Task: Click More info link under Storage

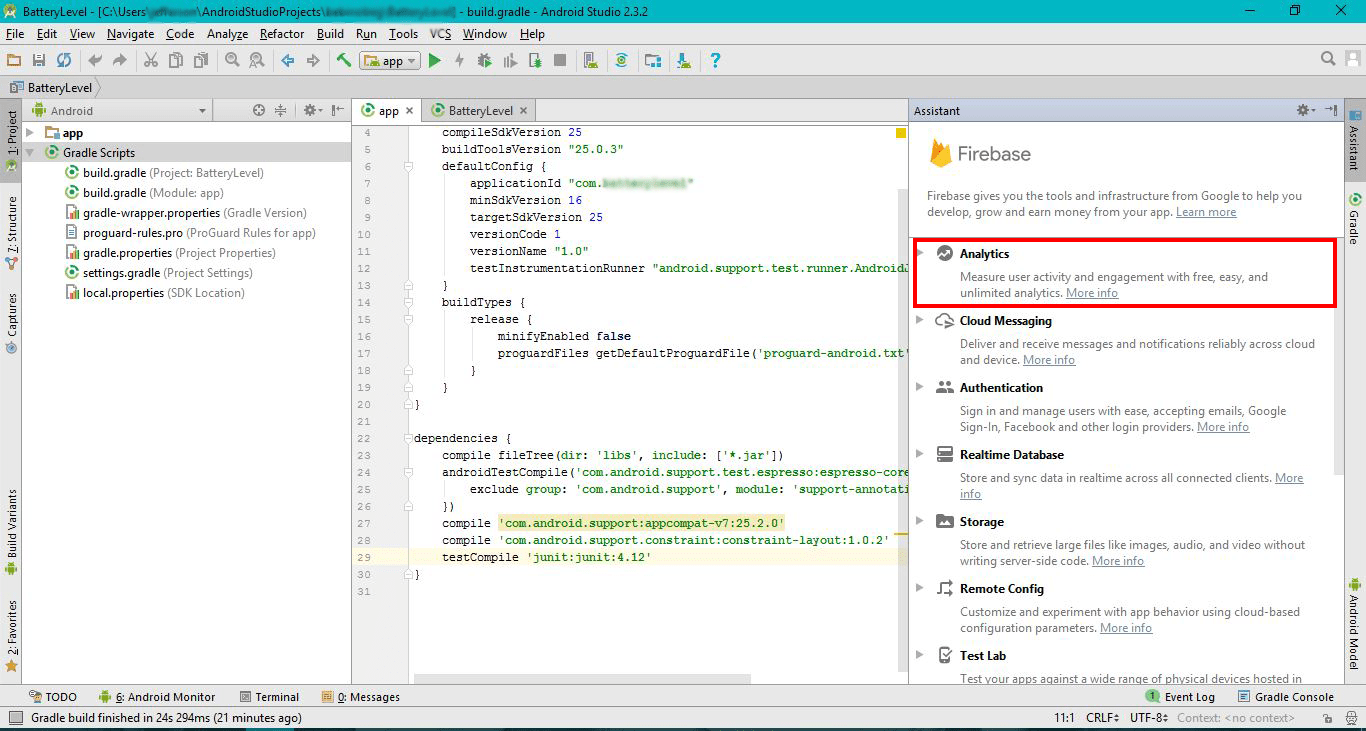Action: [x=1118, y=561]
